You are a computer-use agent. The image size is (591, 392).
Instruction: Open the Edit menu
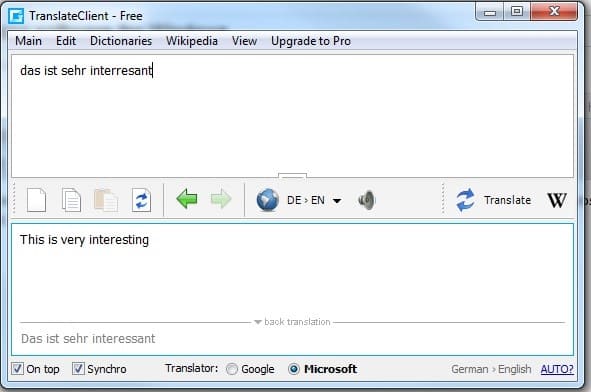66,41
